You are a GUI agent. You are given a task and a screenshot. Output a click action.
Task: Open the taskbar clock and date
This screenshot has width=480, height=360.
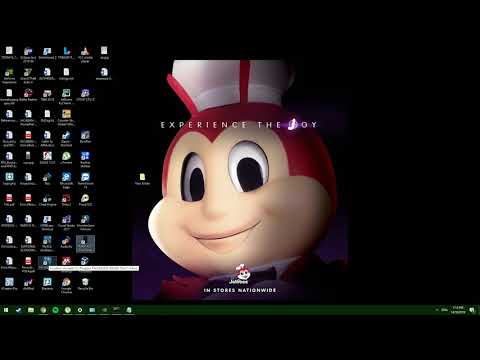(458, 310)
